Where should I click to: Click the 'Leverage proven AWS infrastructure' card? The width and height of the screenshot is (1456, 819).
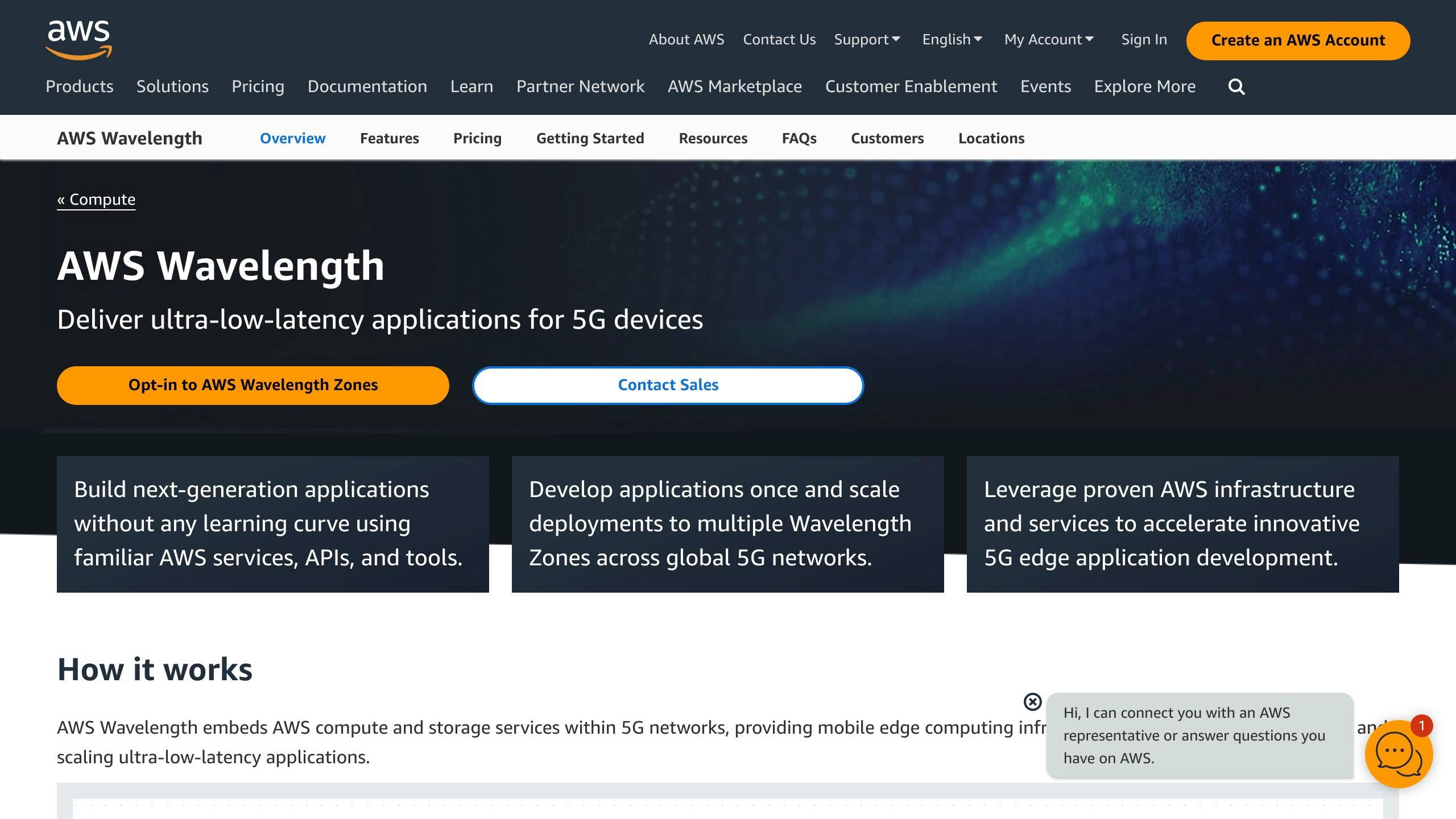(x=1183, y=524)
